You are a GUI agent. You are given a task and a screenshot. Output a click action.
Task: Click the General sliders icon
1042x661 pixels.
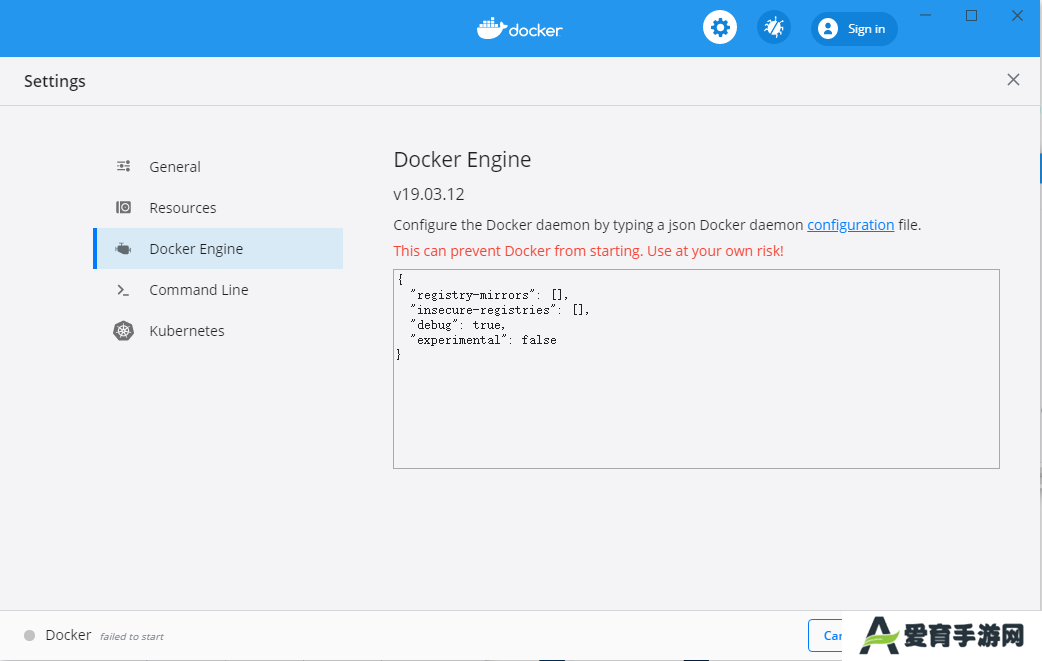124,166
